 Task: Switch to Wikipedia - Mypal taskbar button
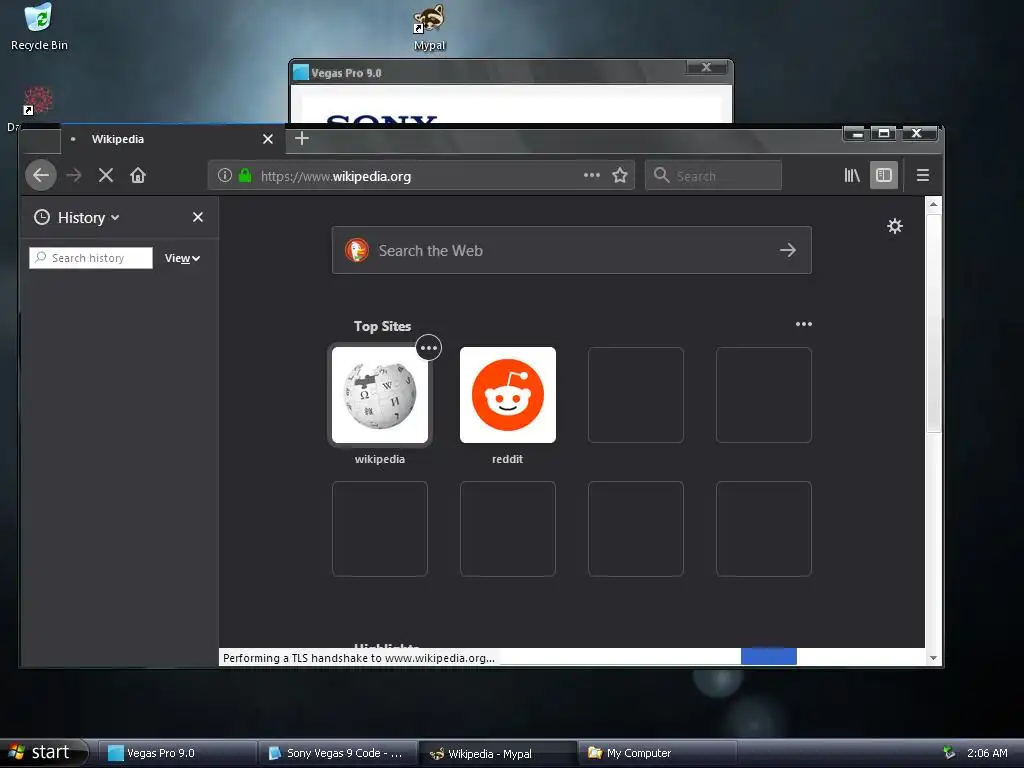coord(498,753)
